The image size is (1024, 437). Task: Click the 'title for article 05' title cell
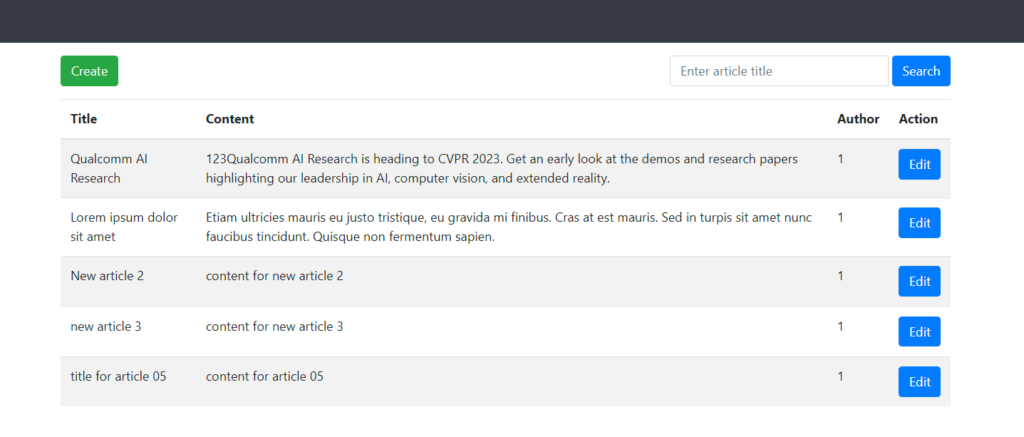[x=118, y=376]
